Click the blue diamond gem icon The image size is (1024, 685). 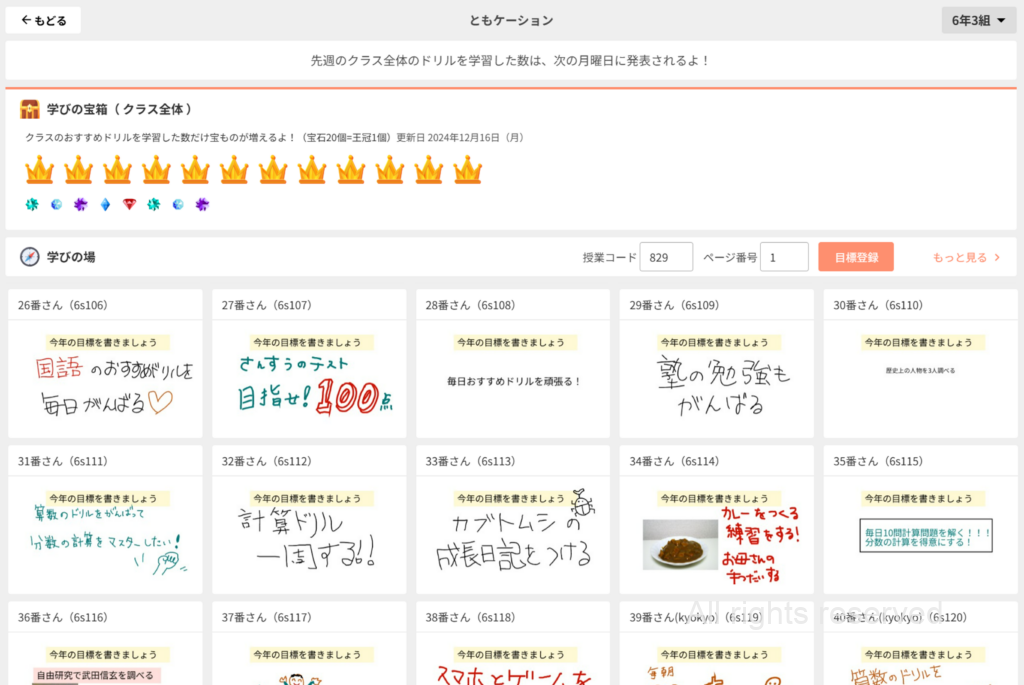105,204
